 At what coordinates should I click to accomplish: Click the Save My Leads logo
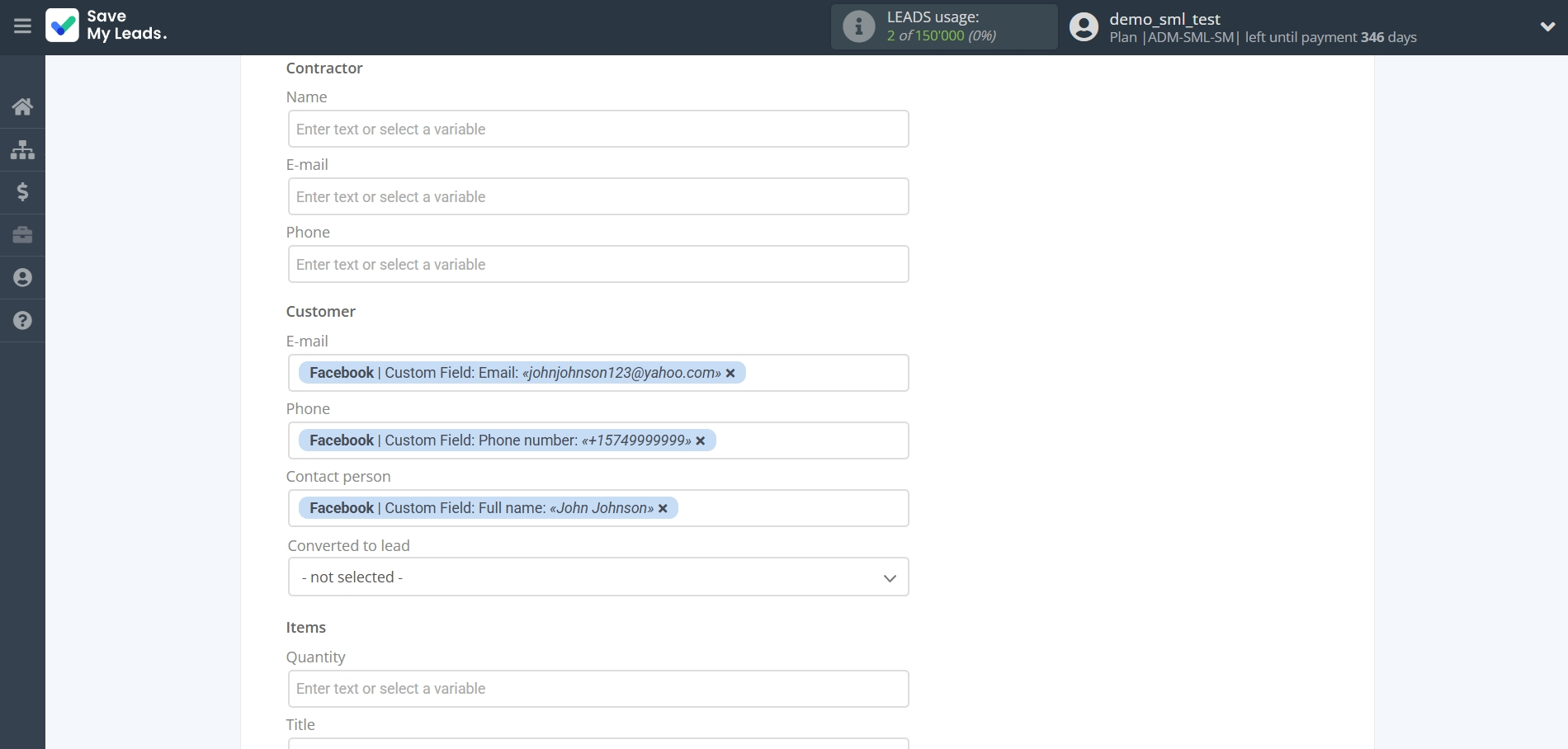106,26
